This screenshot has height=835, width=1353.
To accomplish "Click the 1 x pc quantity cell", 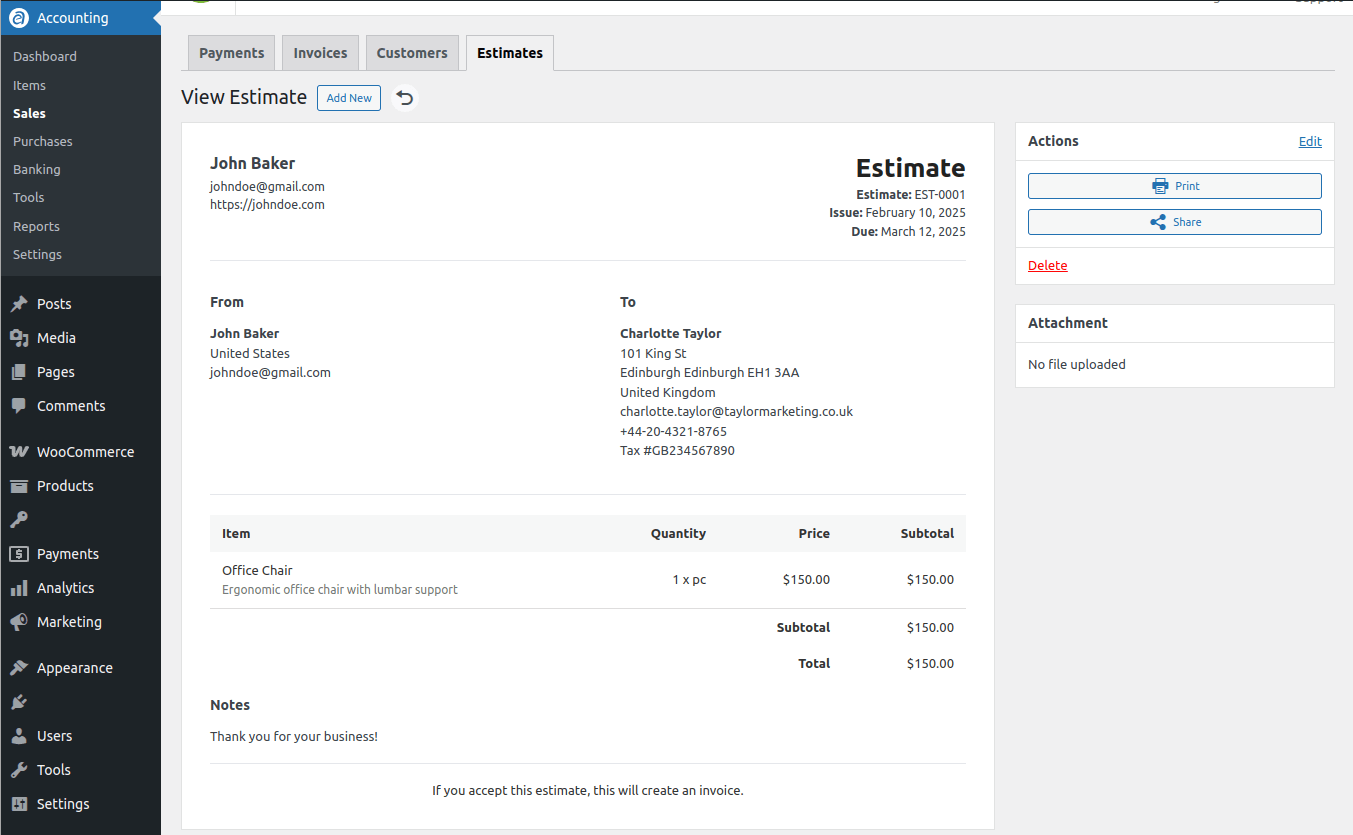I will [689, 580].
